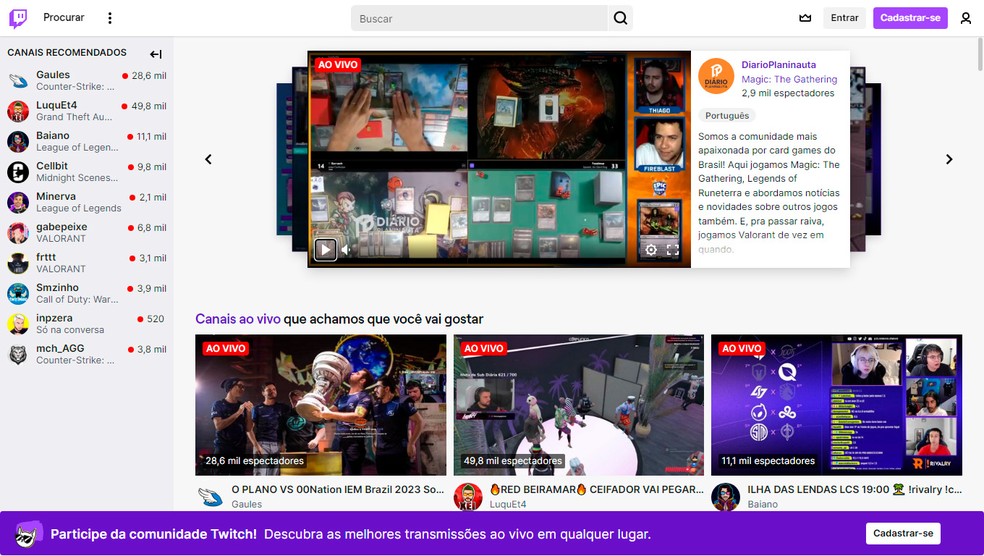984x556 pixels.
Task: Click the magnifying glass search button
Action: click(620, 18)
